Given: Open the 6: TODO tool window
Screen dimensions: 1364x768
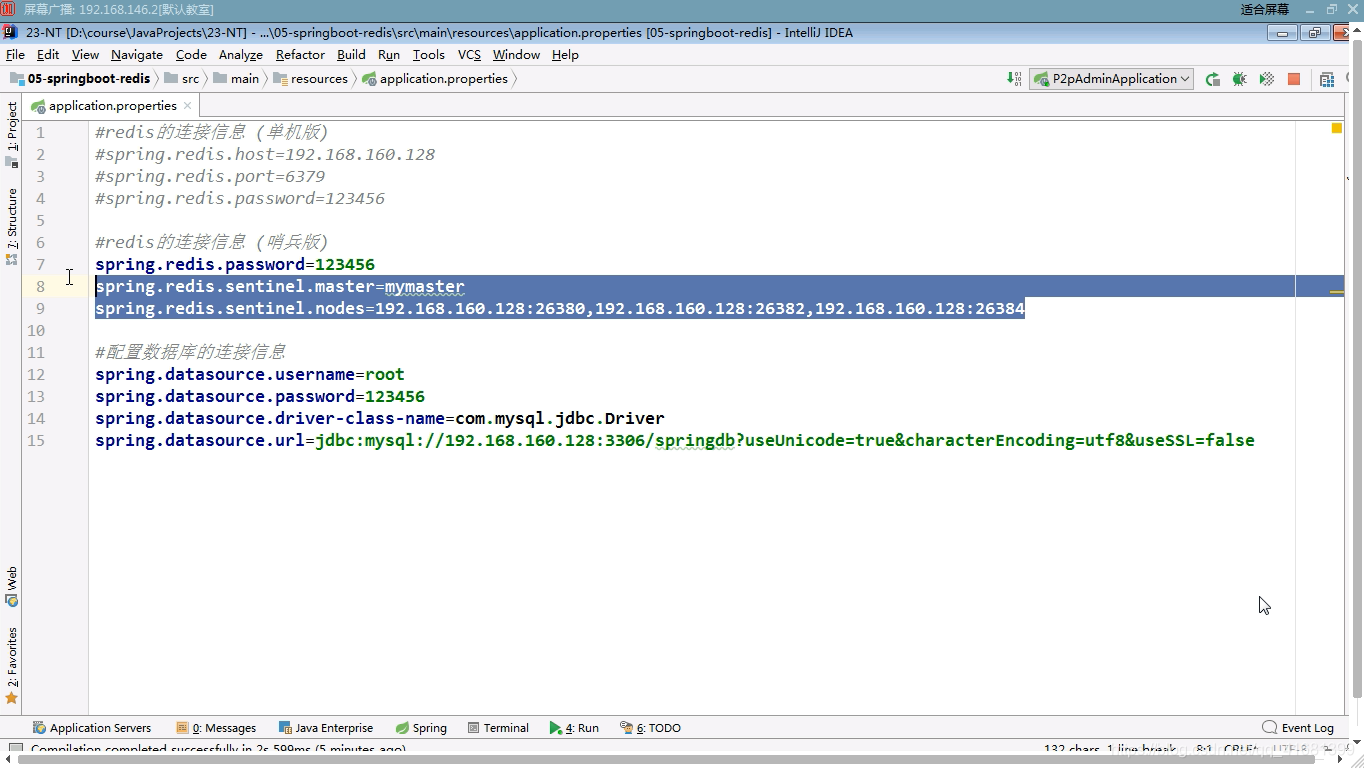Looking at the screenshot, I should (x=650, y=728).
